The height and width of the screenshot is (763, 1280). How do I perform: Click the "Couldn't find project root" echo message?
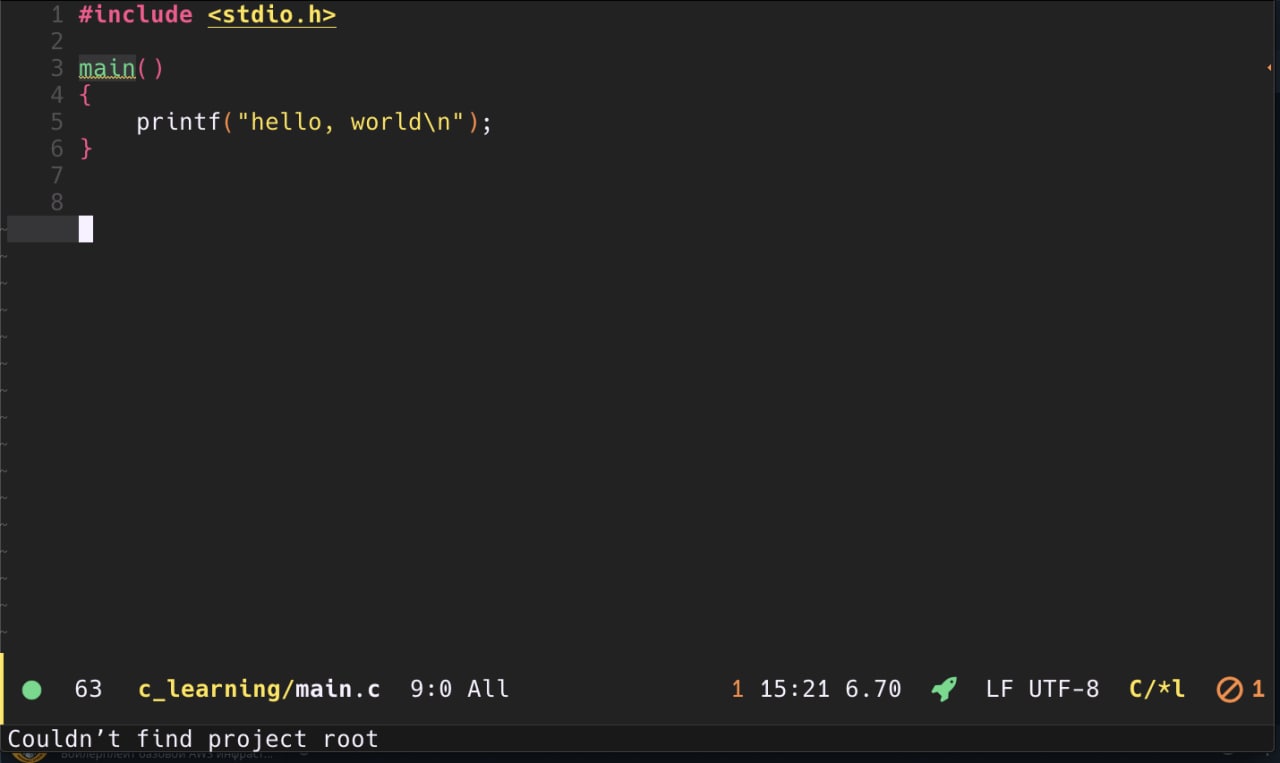pos(193,740)
